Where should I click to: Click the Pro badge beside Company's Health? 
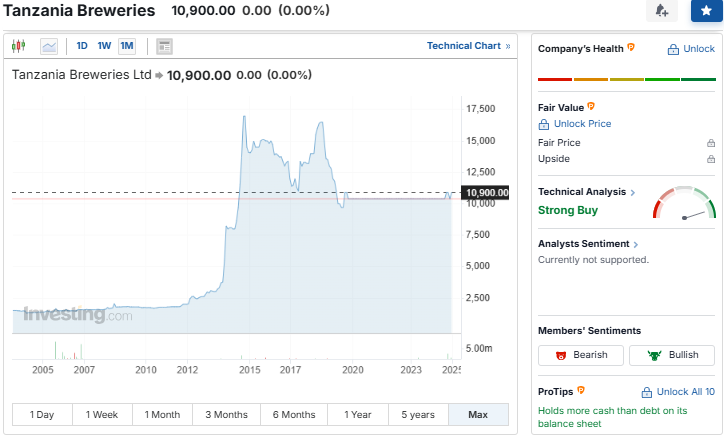(631, 47)
